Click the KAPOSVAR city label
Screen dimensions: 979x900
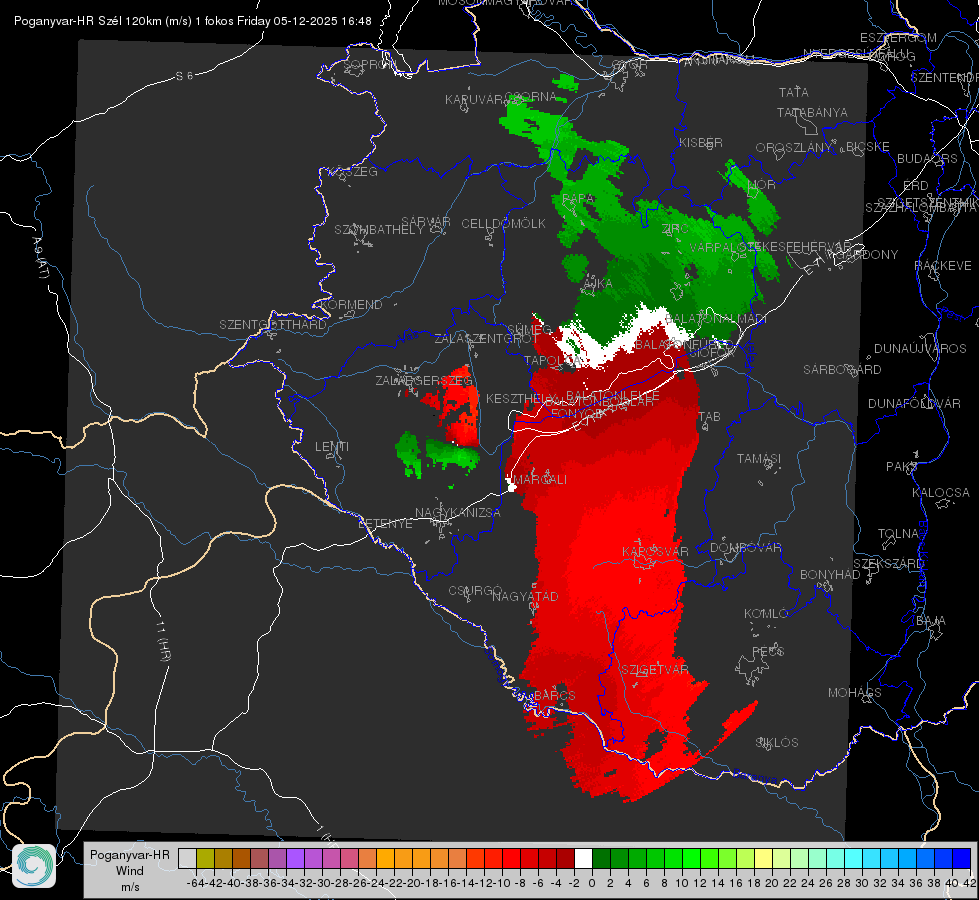655,551
